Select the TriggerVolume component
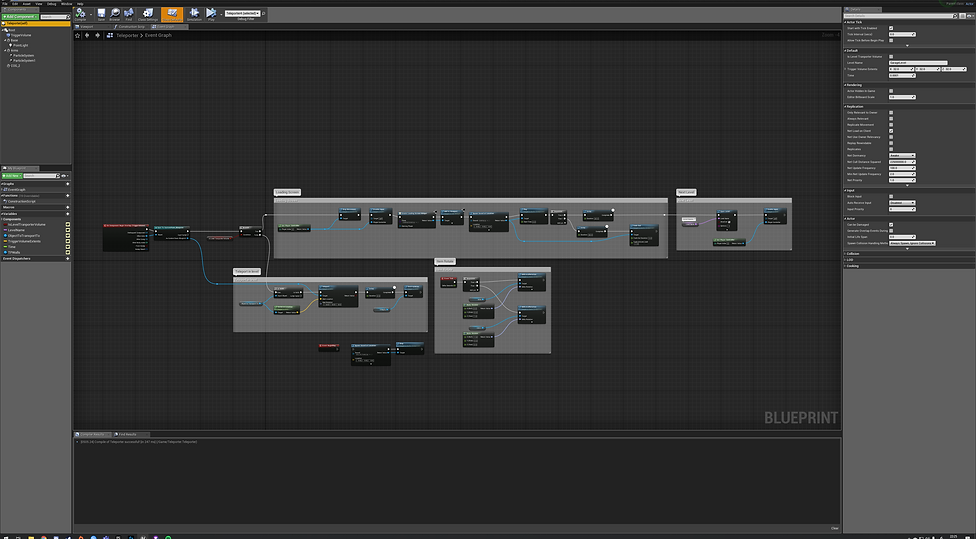976x539 pixels. point(21,35)
